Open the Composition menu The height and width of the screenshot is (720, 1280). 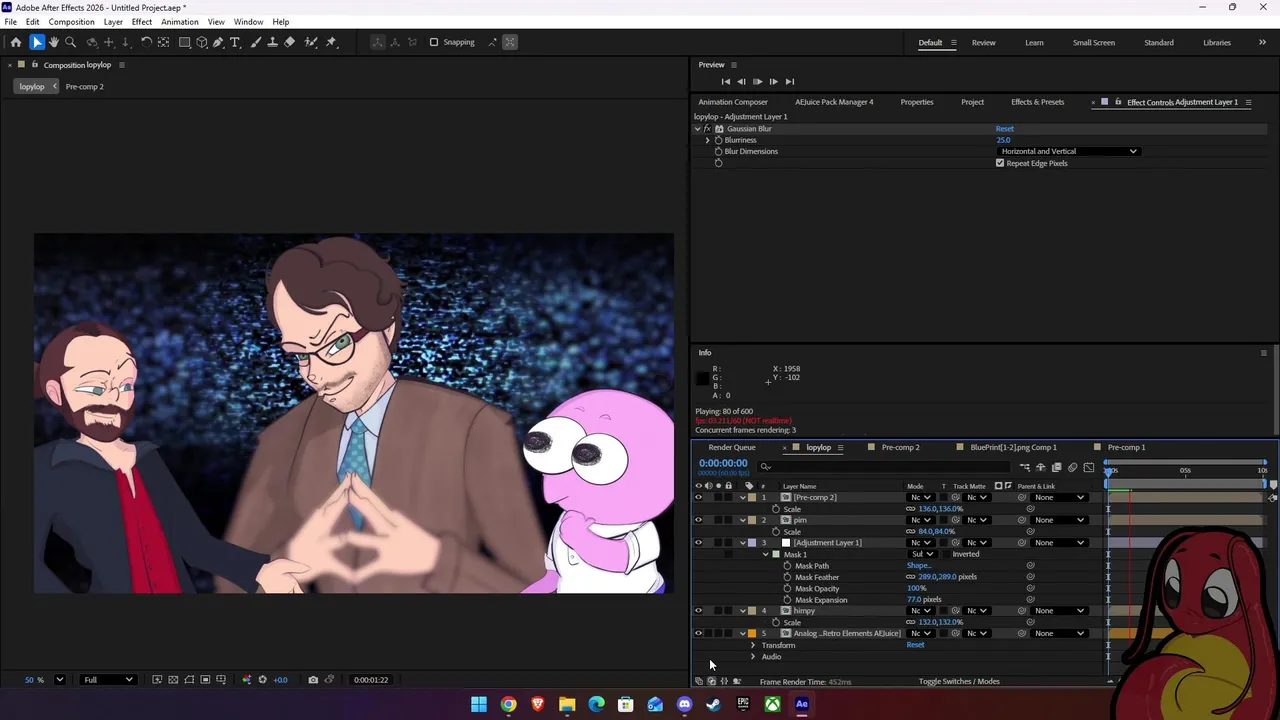[72, 22]
